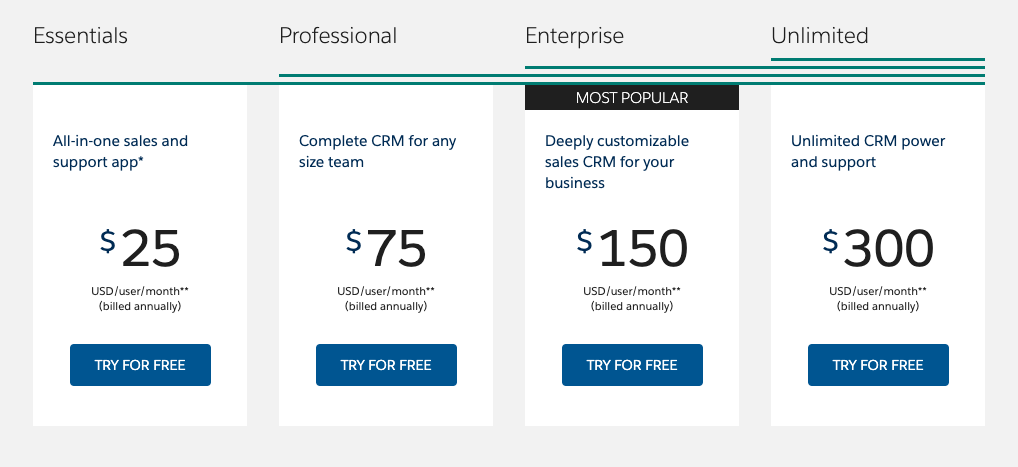
Task: Click the Most Popular banner
Action: click(x=632, y=97)
